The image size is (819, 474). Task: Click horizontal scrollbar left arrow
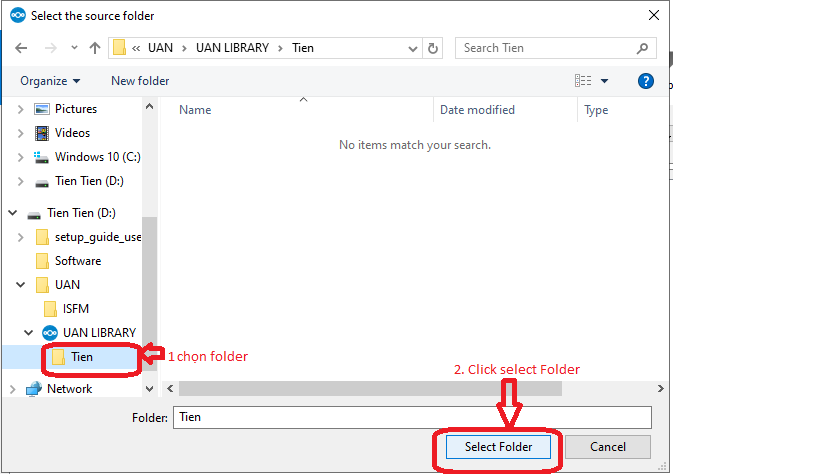[170, 388]
